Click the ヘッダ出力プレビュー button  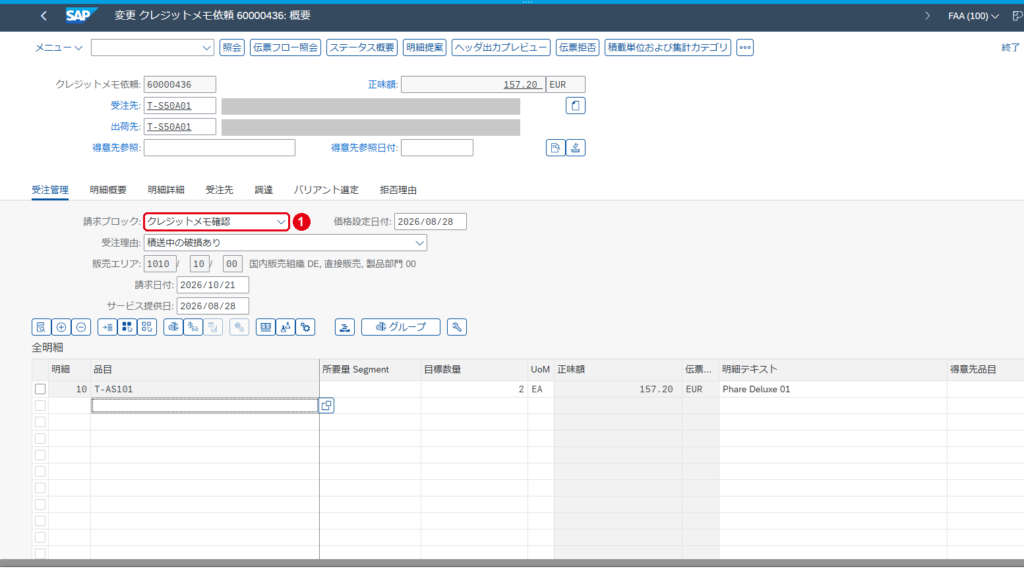pos(501,48)
